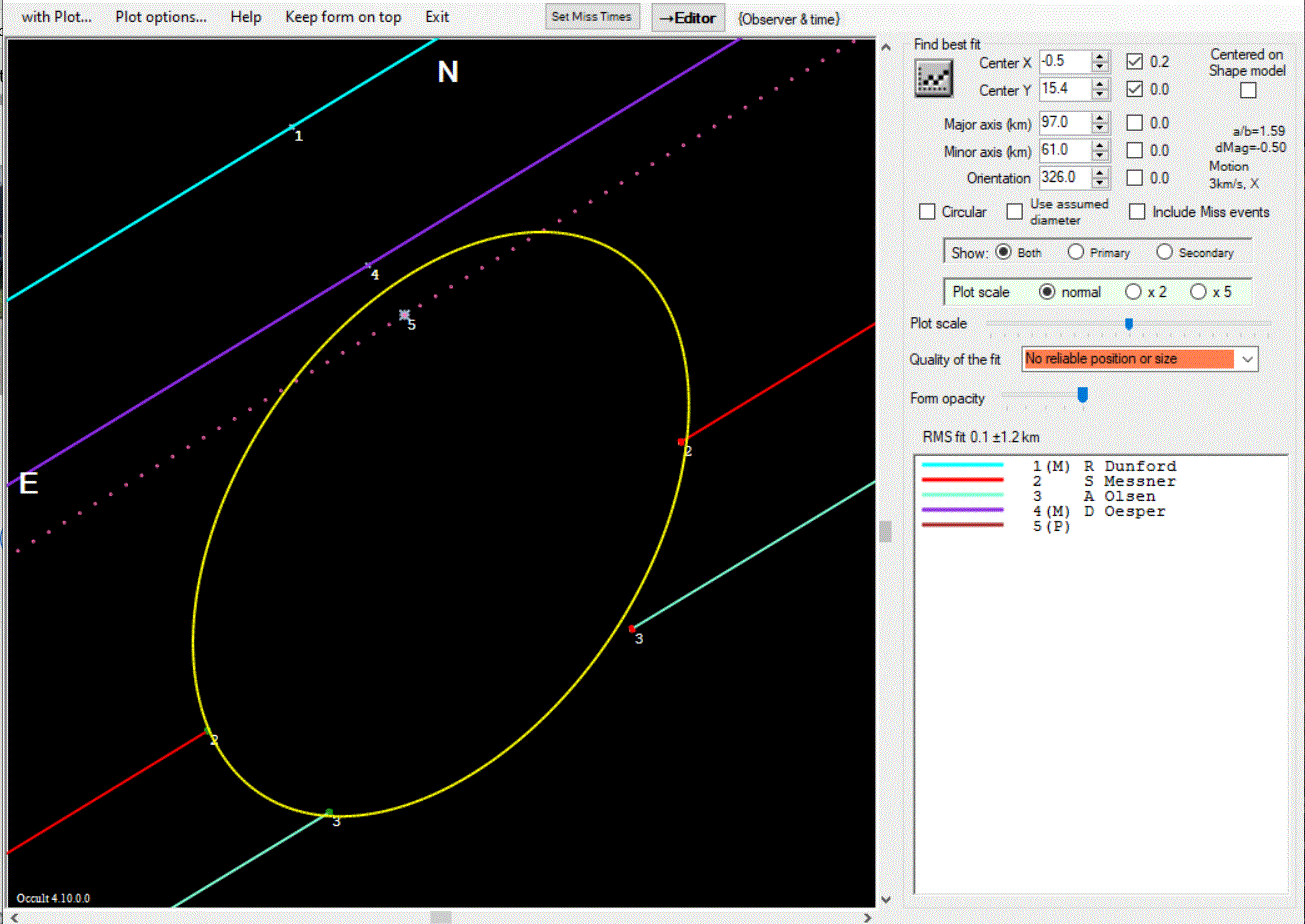Screen dimensions: 1305x924
Task: Click the plot's horizontal scrollbar left arrow
Action: click(14, 916)
